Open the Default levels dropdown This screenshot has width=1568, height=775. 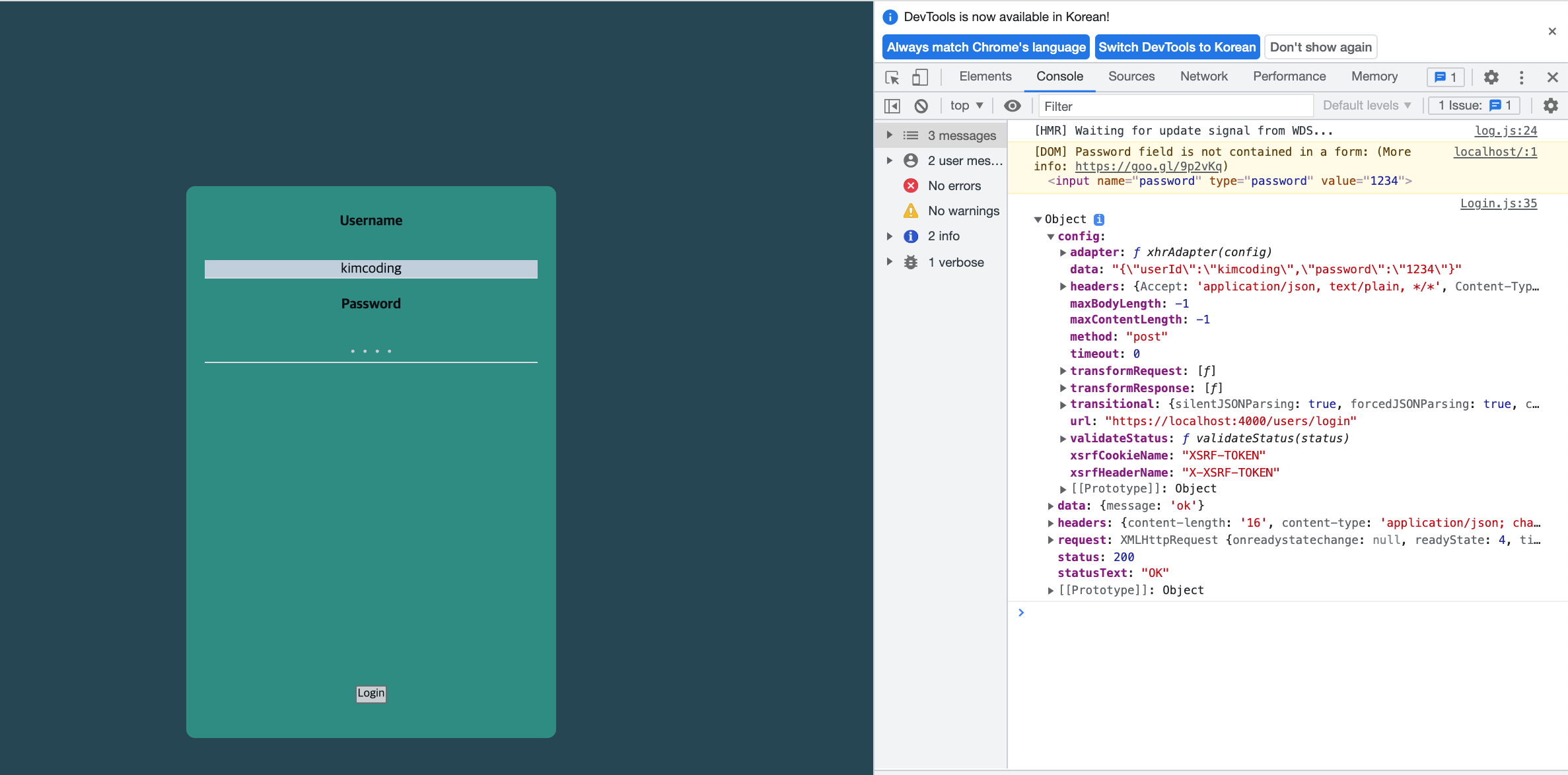point(1366,106)
